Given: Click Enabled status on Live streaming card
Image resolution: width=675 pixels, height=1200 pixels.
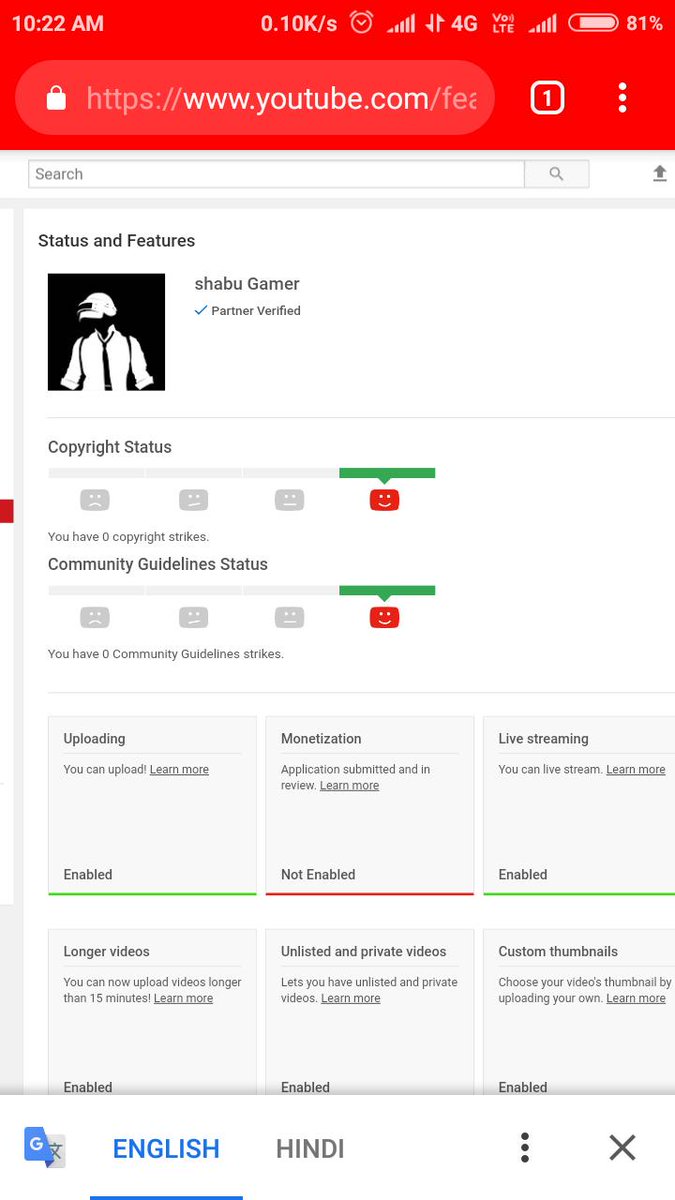Looking at the screenshot, I should 523,875.
